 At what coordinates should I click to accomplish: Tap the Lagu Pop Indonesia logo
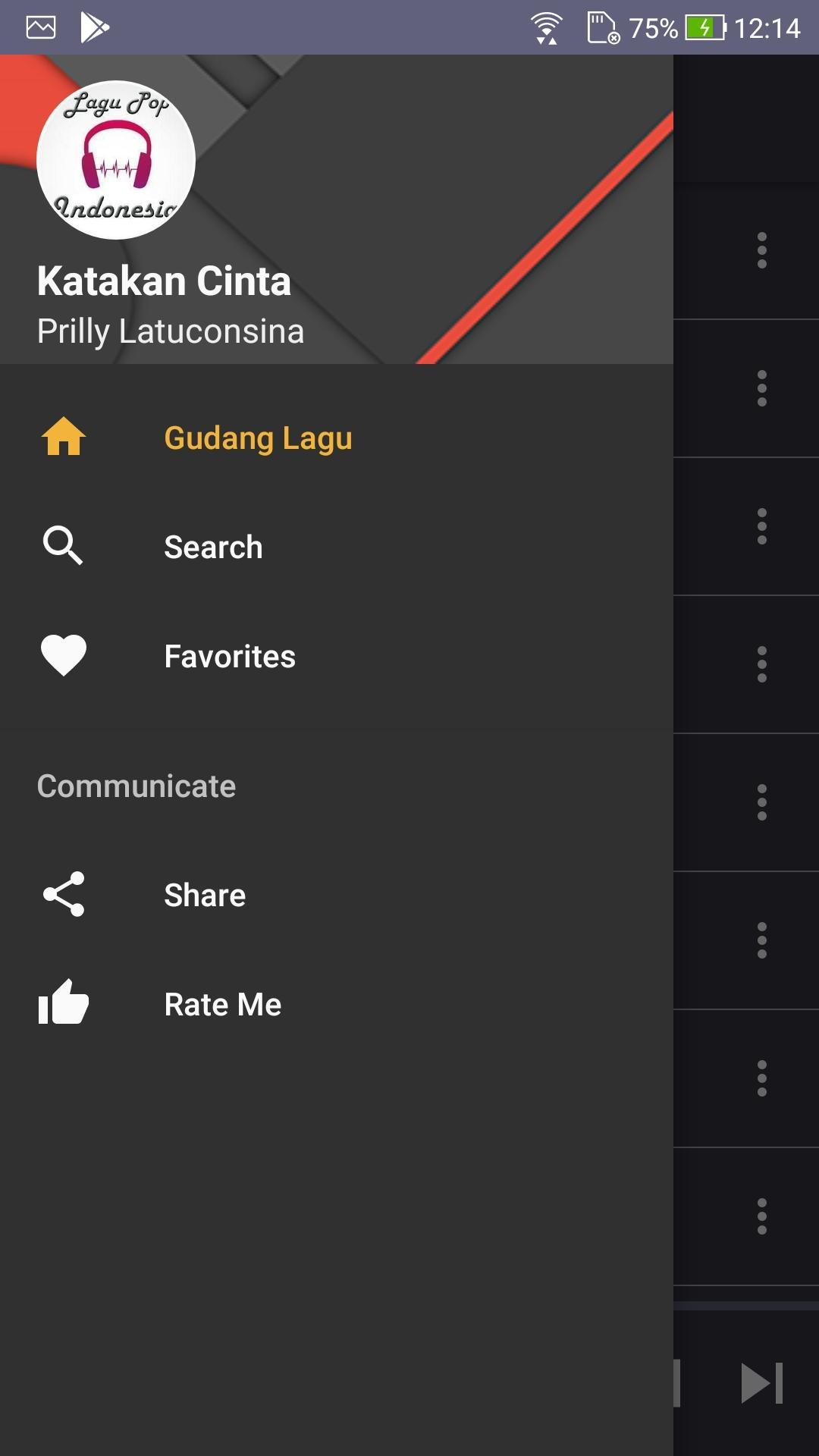(116, 160)
